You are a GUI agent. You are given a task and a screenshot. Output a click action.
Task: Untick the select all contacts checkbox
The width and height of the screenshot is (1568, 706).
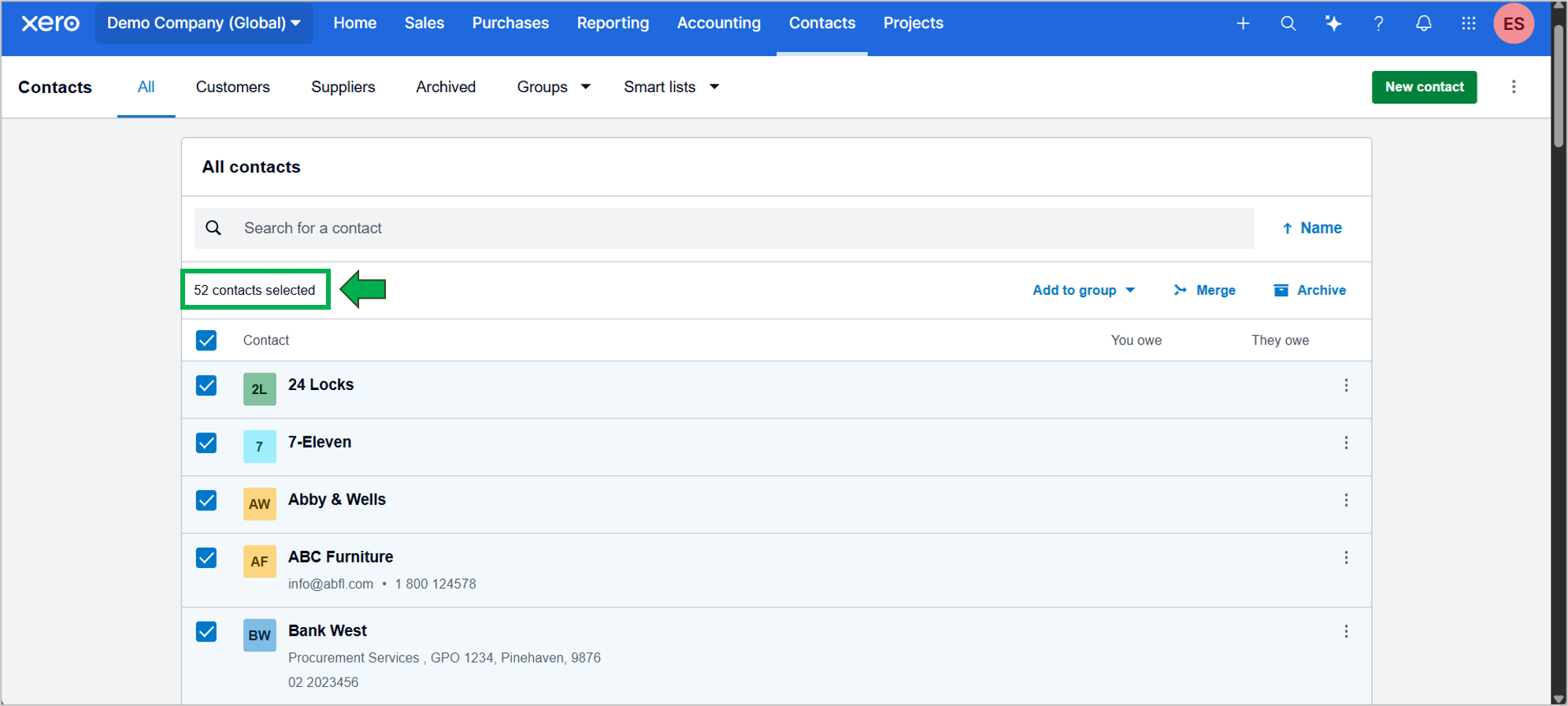tap(206, 340)
